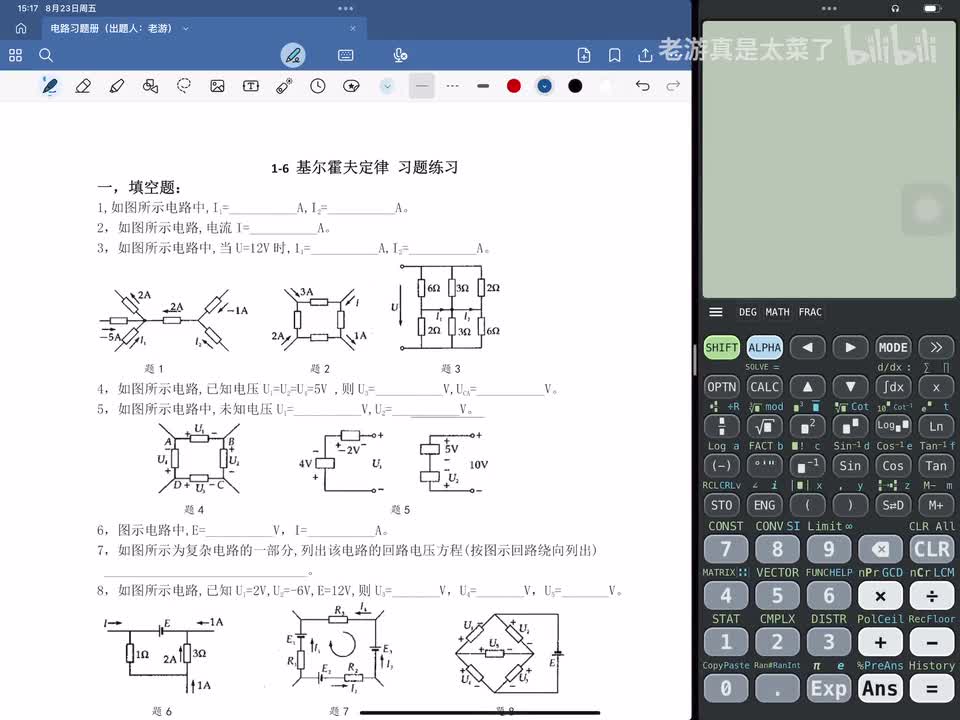
Task: Choose the dotted line style
Action: click(x=452, y=86)
